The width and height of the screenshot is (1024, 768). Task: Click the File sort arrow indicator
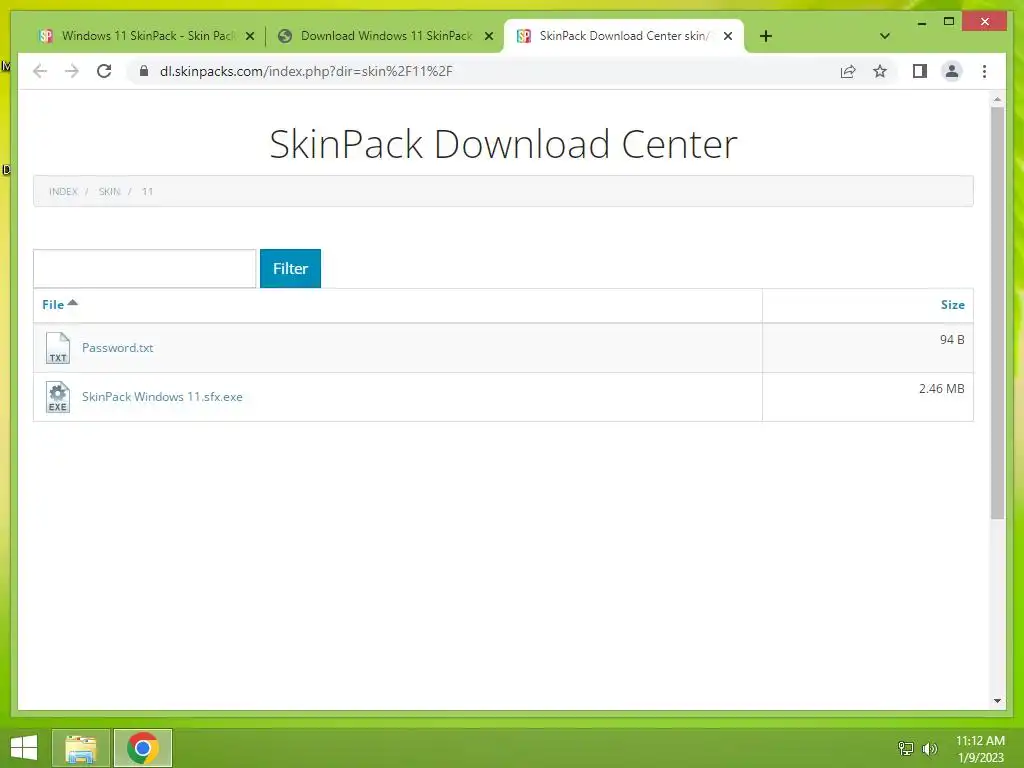(72, 302)
